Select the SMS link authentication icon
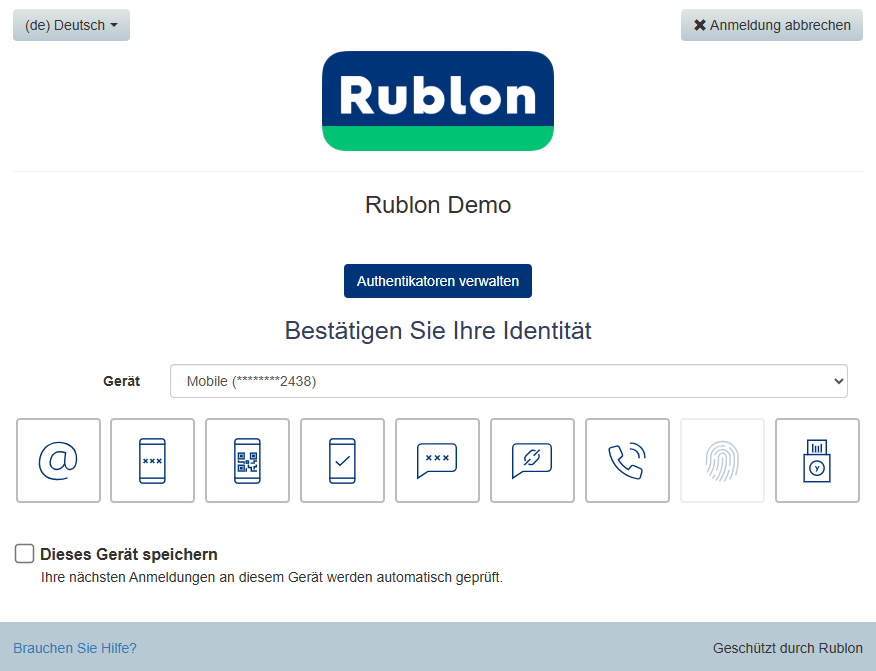The image size is (876, 671). 532,460
